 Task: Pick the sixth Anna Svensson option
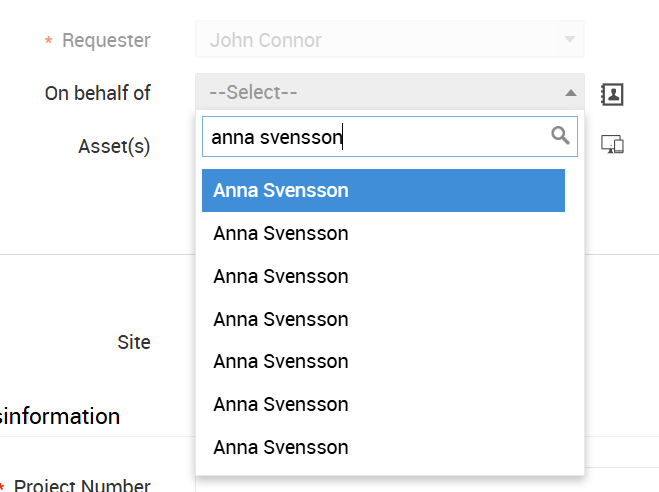coord(281,405)
